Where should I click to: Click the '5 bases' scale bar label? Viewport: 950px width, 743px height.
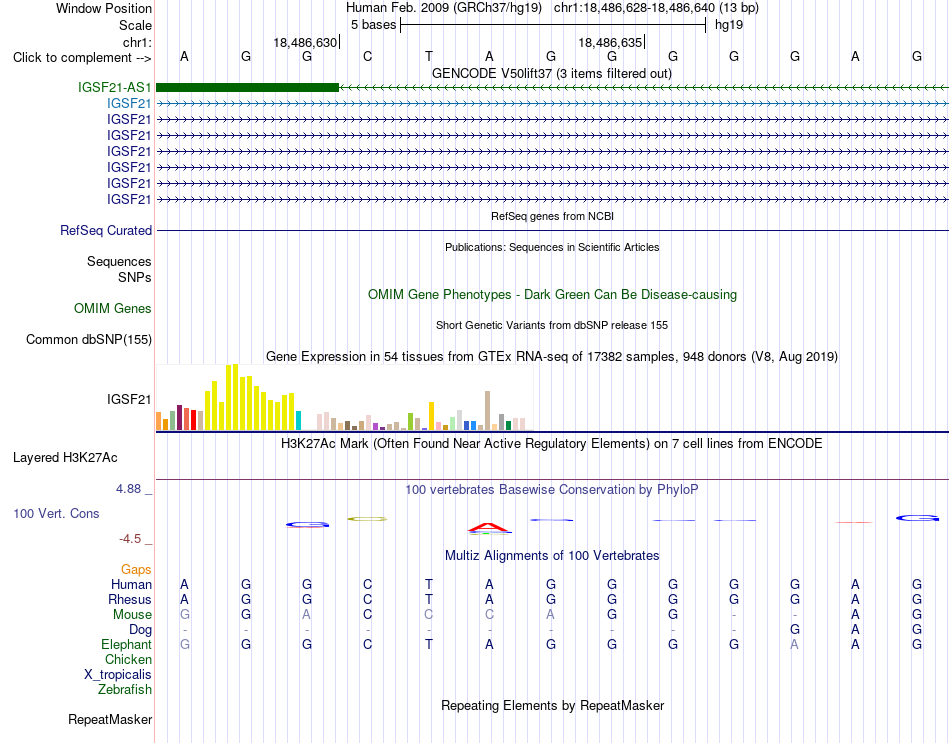[x=373, y=25]
